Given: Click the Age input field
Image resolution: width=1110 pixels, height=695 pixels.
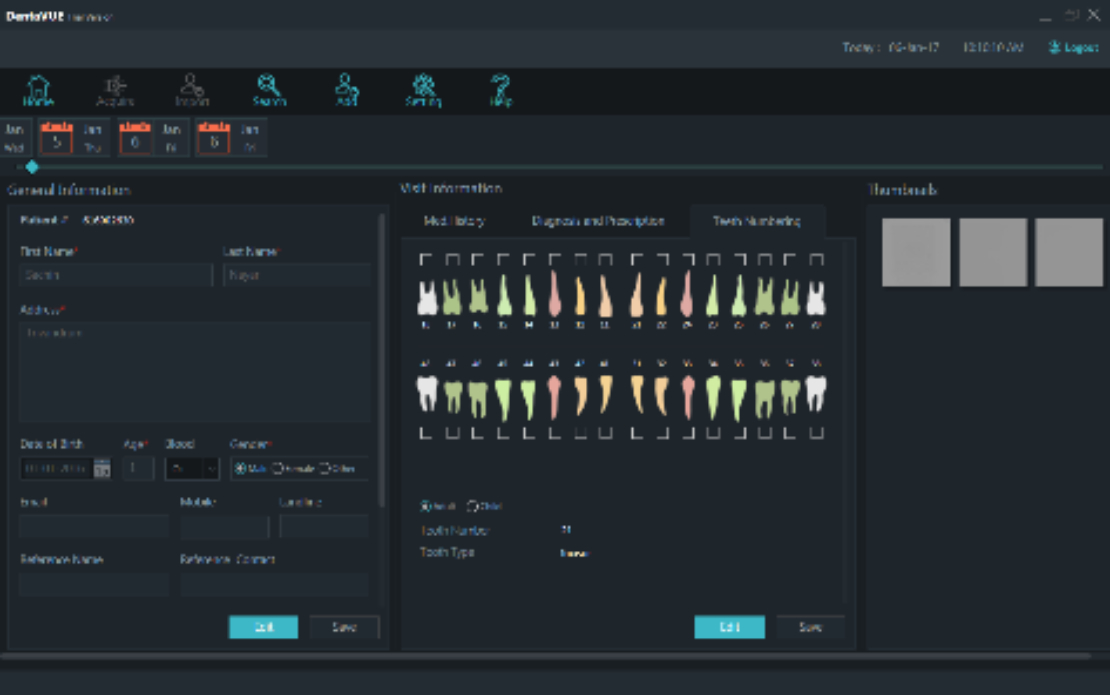Looking at the screenshot, I should tap(138, 469).
